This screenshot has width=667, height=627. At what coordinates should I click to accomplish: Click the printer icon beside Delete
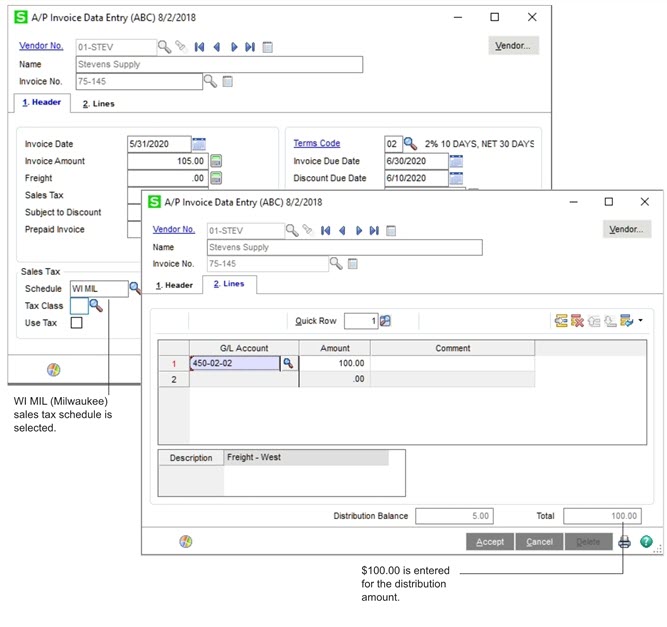click(625, 541)
